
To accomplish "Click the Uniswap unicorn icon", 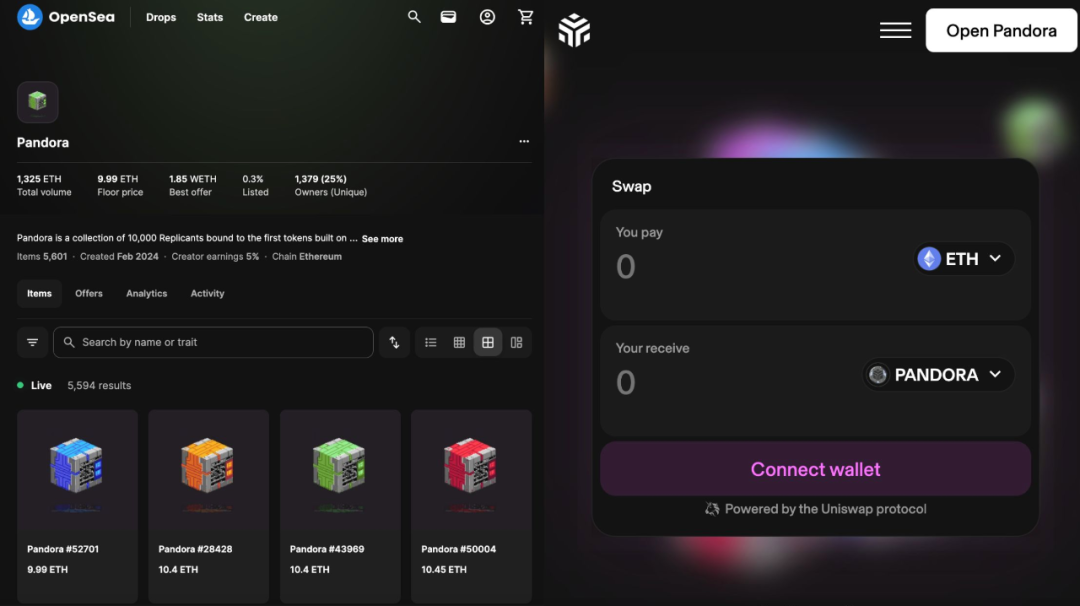I will [x=712, y=509].
